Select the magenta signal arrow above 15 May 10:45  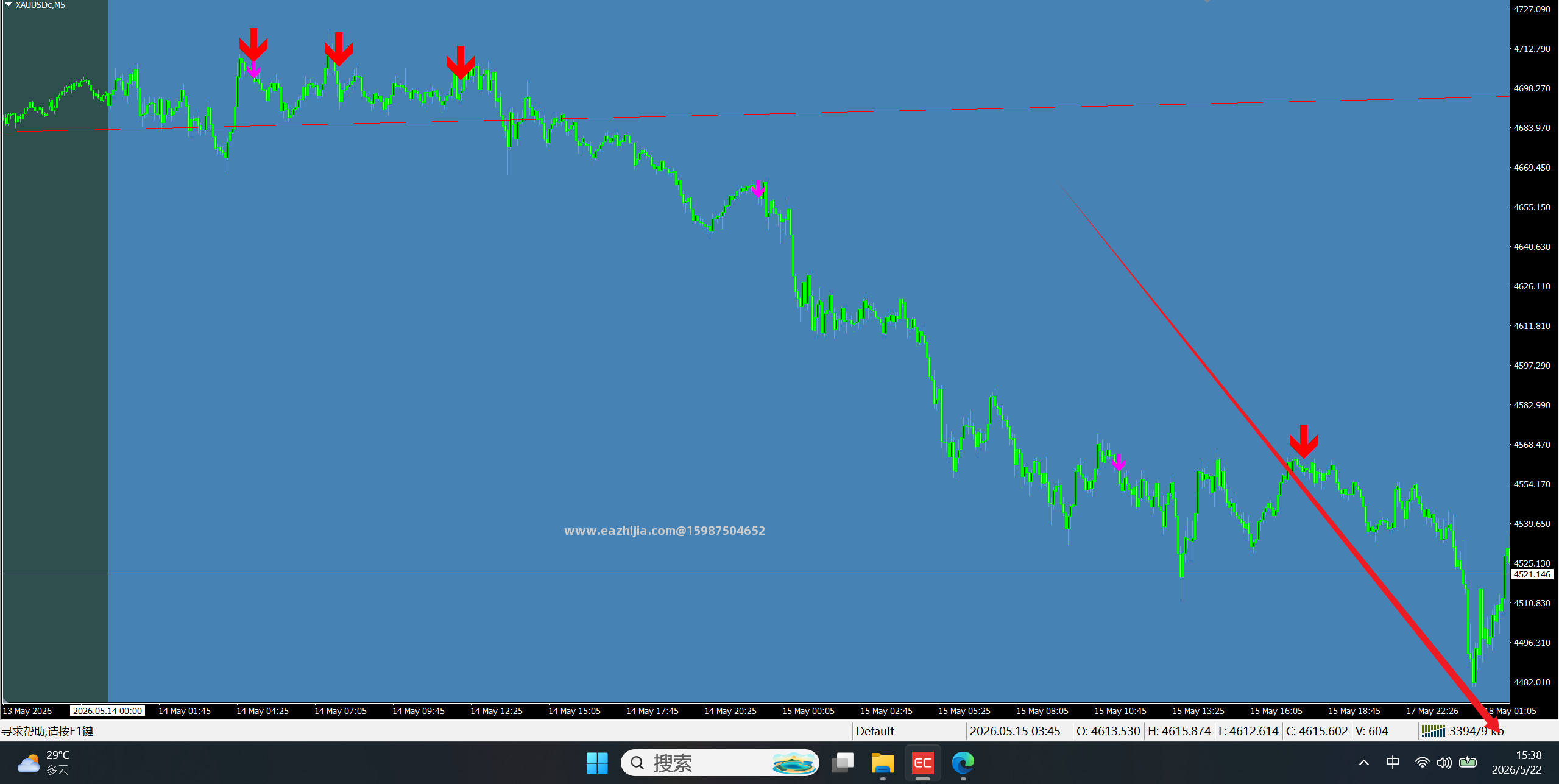click(1119, 462)
